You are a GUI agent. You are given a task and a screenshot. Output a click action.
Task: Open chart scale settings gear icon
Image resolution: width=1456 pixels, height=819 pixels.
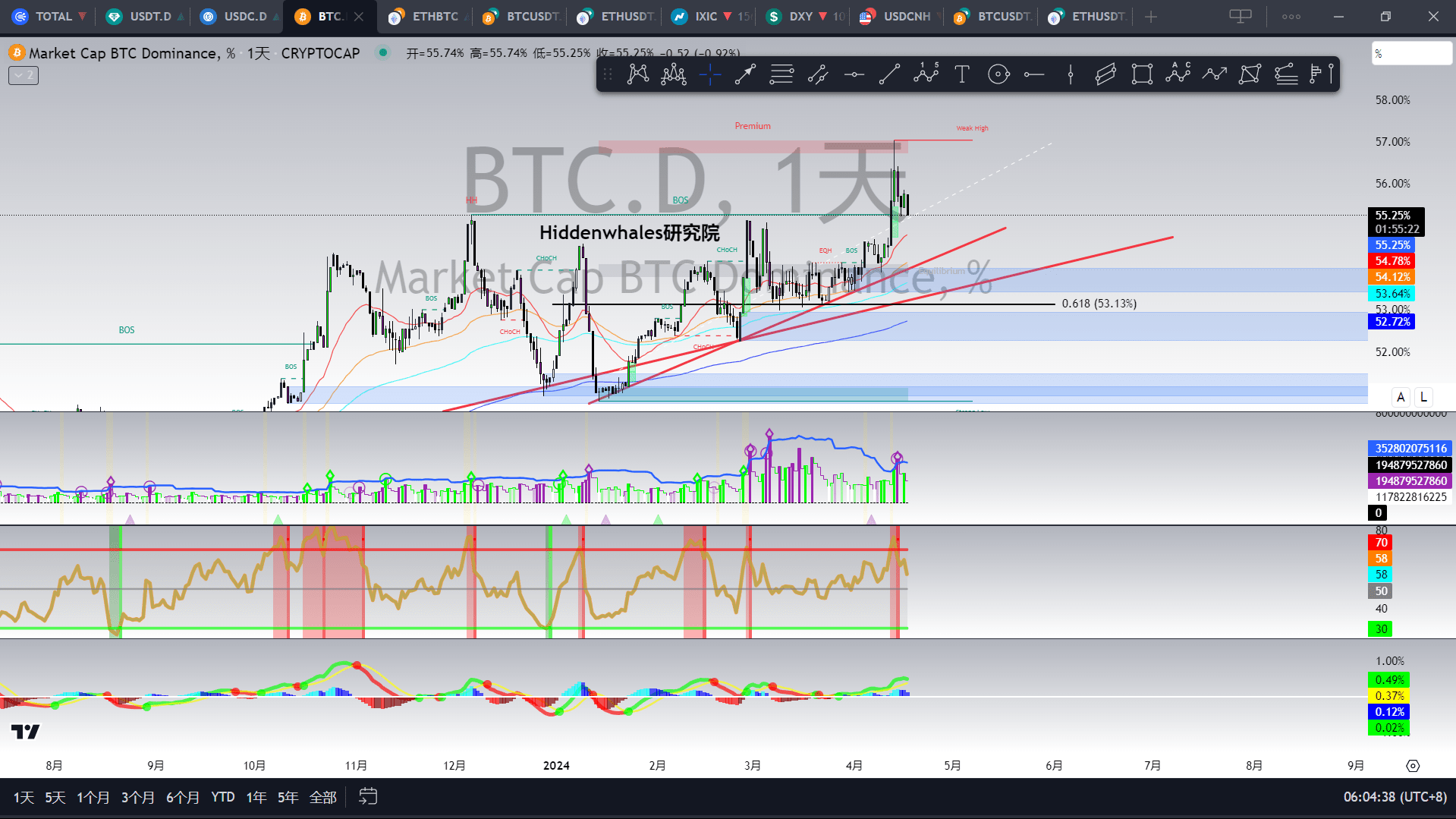point(1413,766)
